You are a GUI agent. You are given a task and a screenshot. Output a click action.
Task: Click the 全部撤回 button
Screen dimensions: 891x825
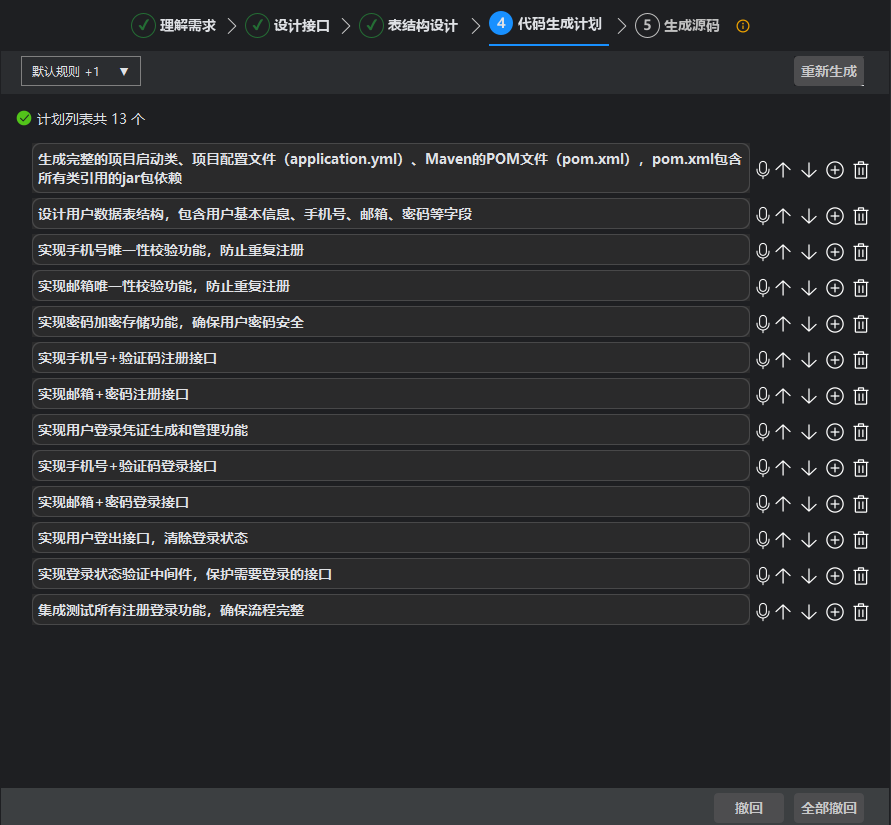(828, 808)
